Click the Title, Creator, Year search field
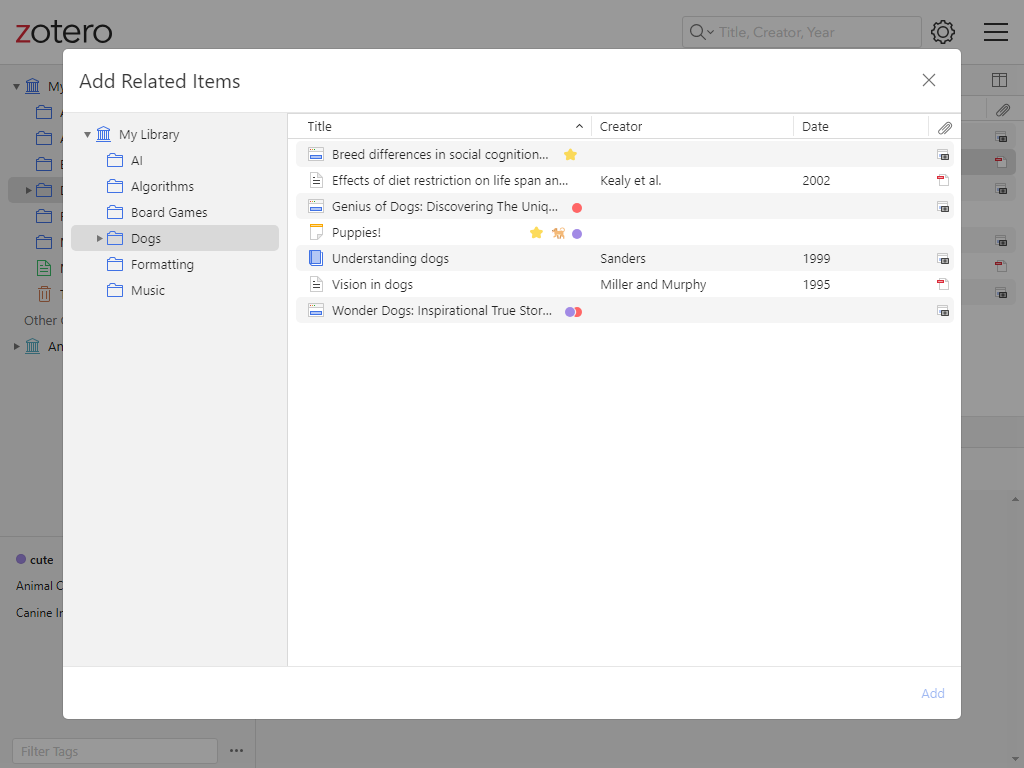The height and width of the screenshot is (768, 1024). coord(815,33)
